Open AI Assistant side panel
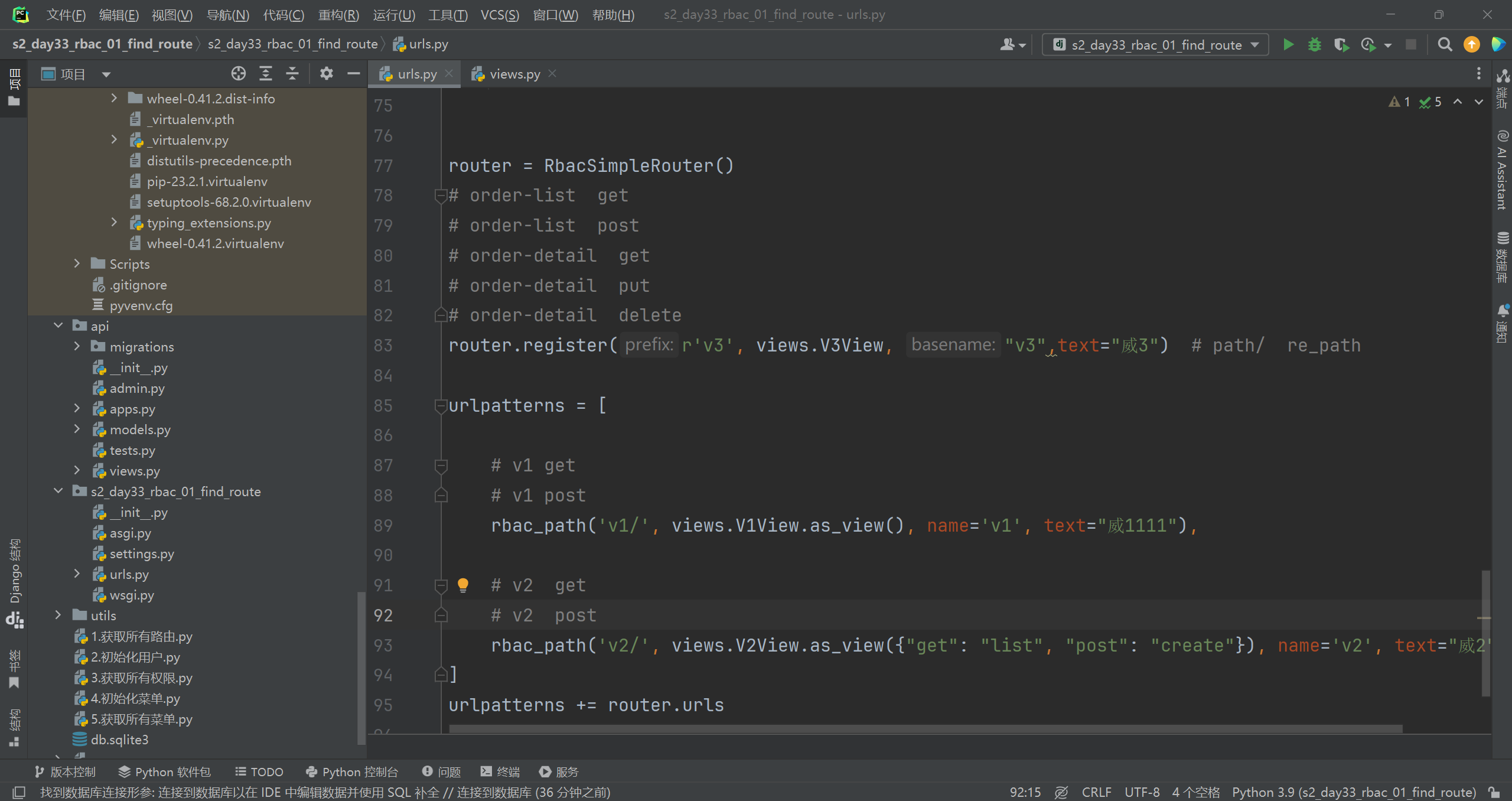Screen dimensions: 1512x801 tap(1502, 170)
